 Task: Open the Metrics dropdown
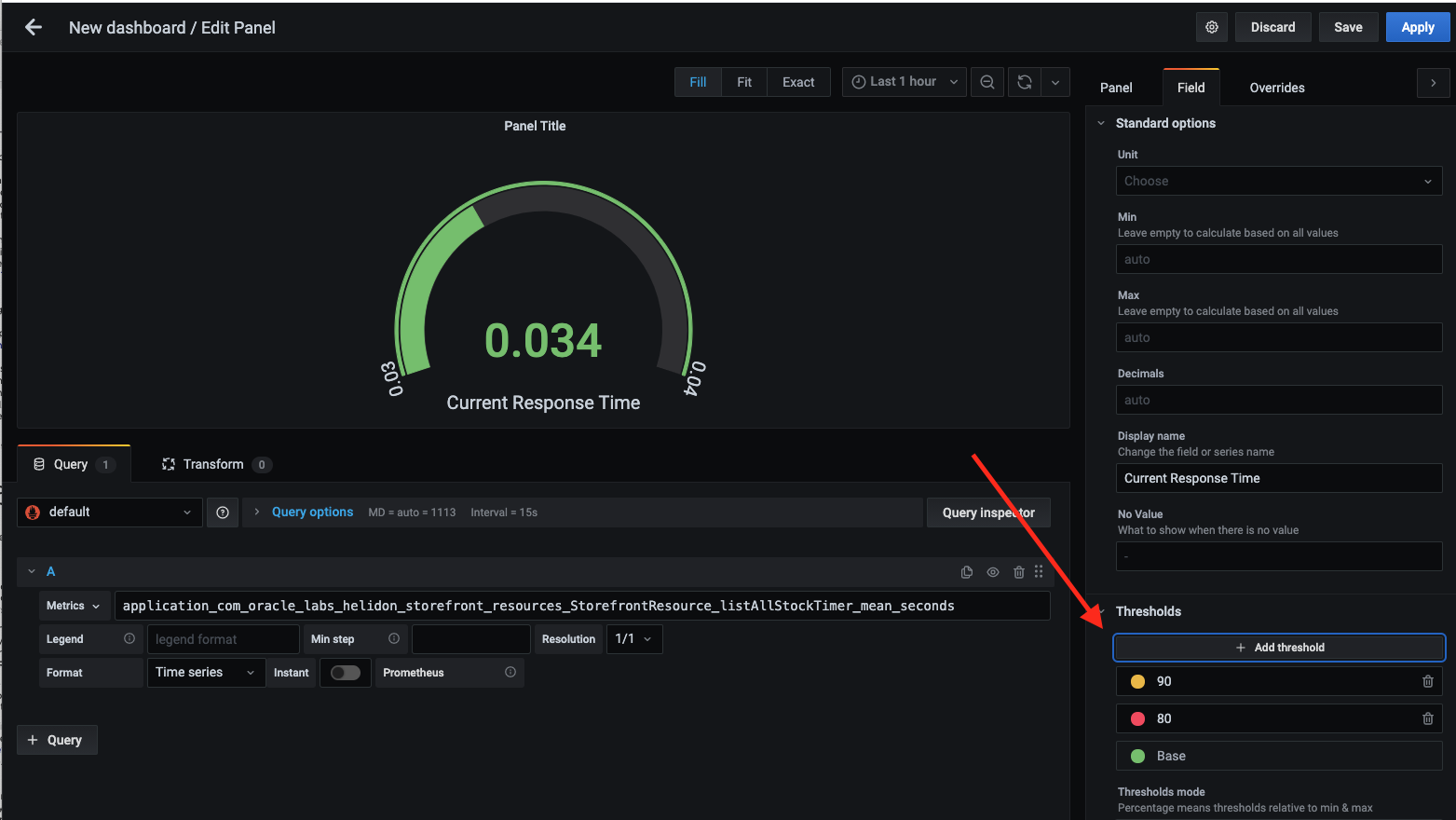75,606
